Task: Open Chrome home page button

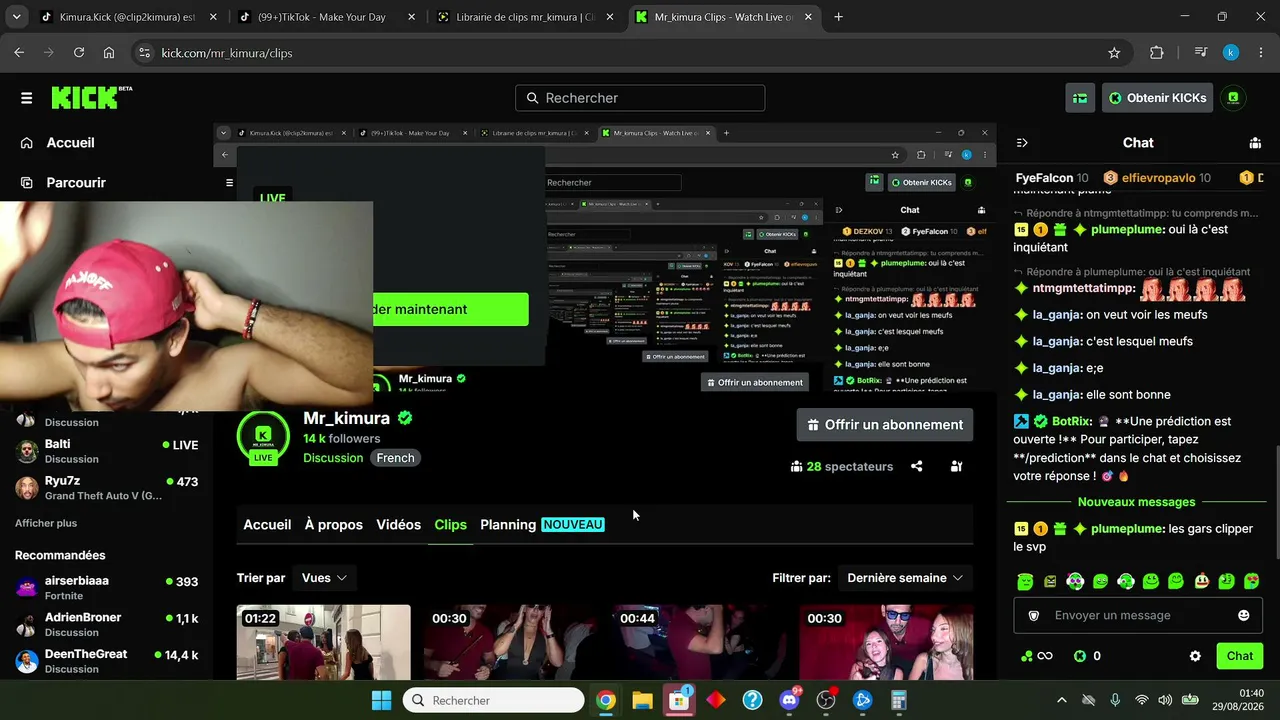Action: click(x=109, y=53)
